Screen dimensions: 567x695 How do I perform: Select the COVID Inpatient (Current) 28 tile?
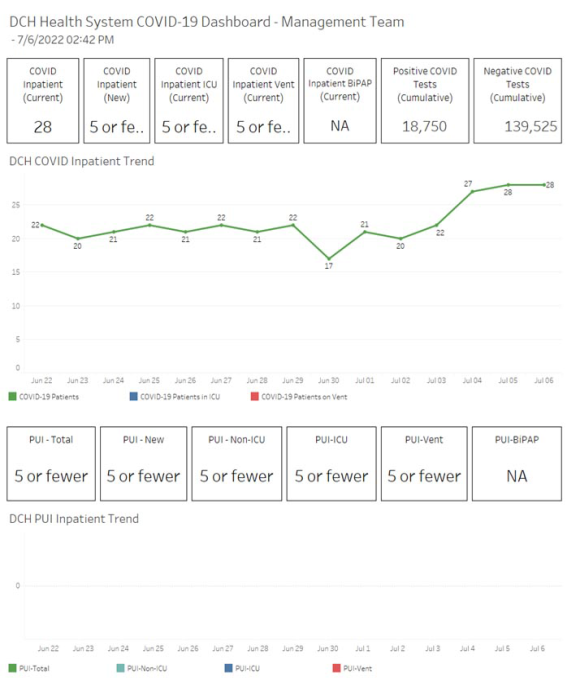[43, 101]
